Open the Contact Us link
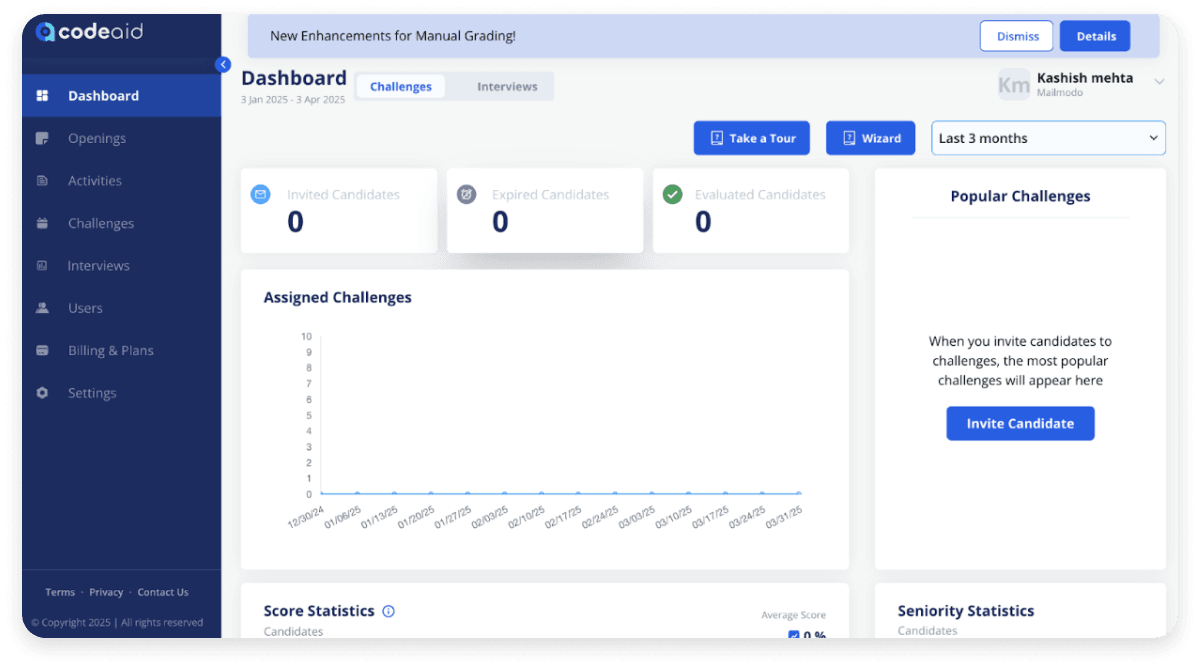The image size is (1200, 668). coord(163,592)
